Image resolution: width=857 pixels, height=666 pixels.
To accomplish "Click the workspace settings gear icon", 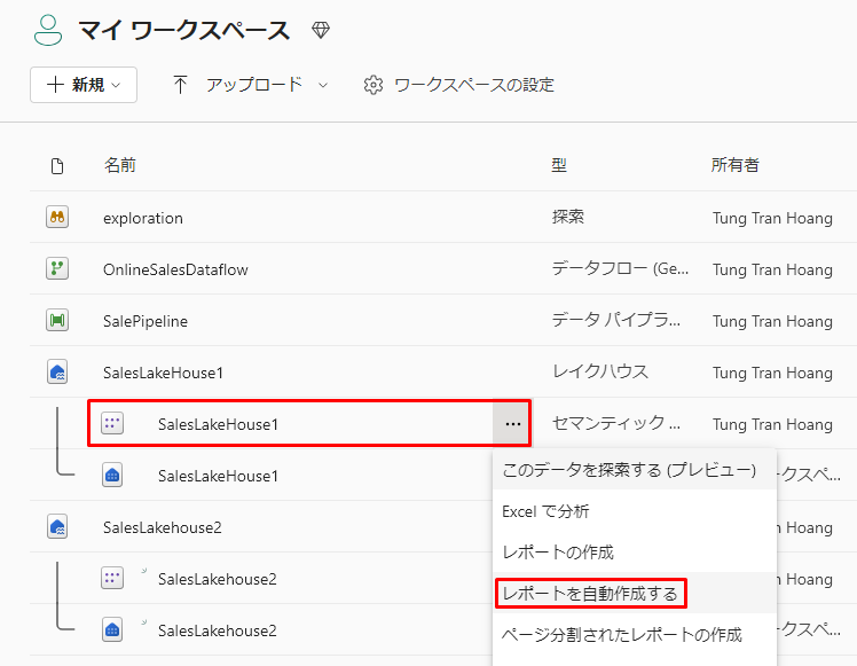I will [x=373, y=85].
